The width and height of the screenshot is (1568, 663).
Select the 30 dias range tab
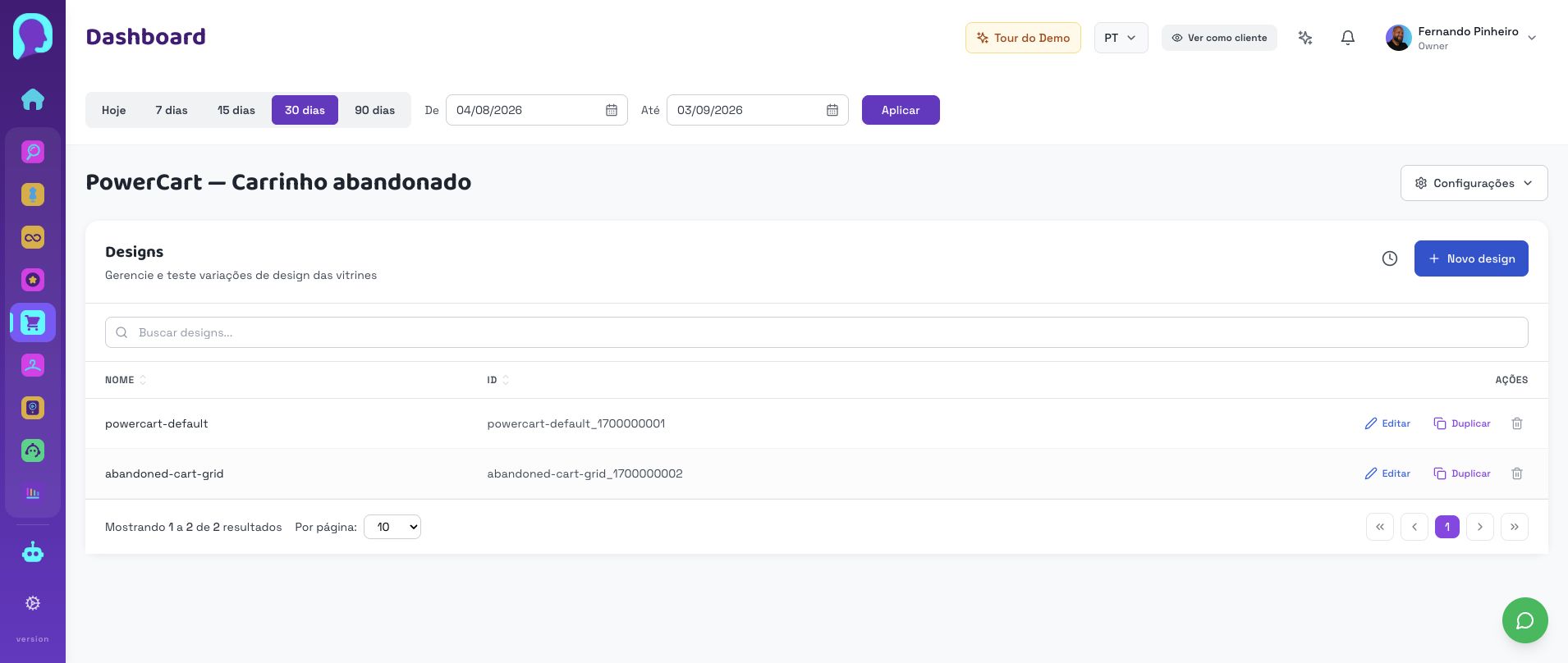tap(305, 110)
